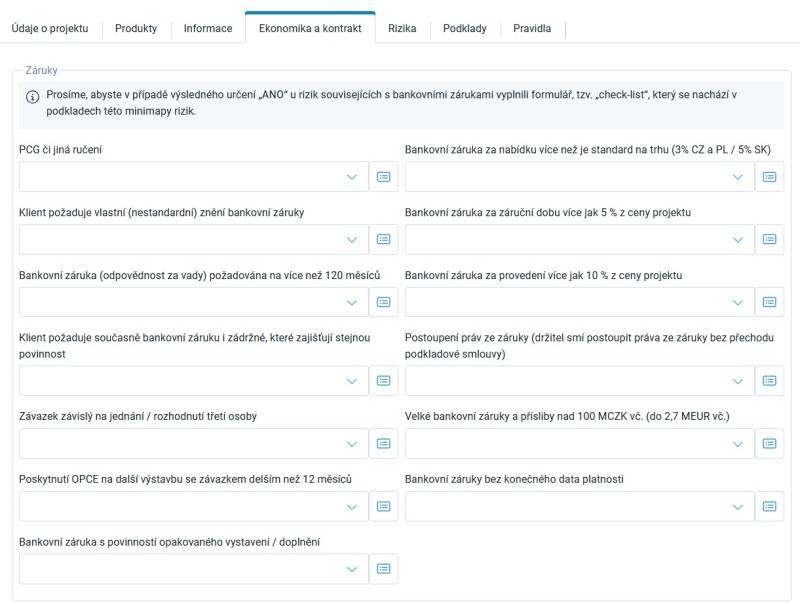Open note icon for Závazek závislý na jednání

384,443
